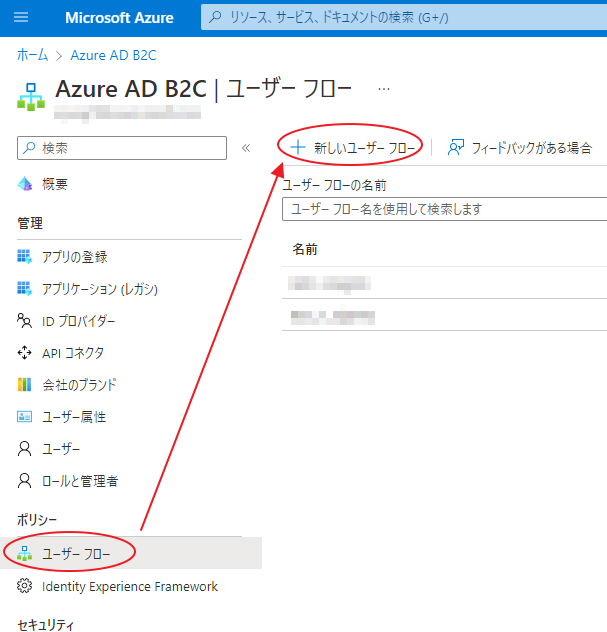Click the sidebar search magnifier icon

[29, 148]
